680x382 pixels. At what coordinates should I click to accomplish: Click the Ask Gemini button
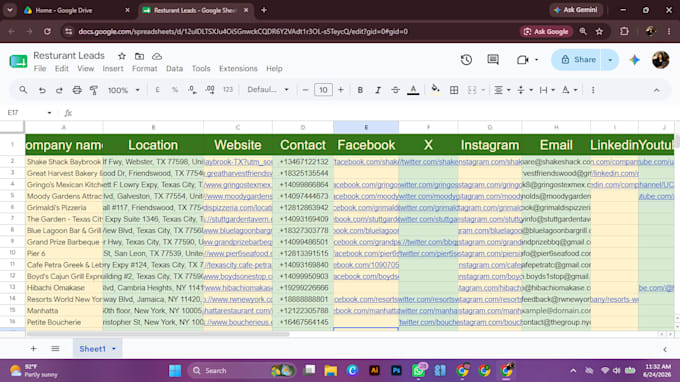[x=575, y=10]
